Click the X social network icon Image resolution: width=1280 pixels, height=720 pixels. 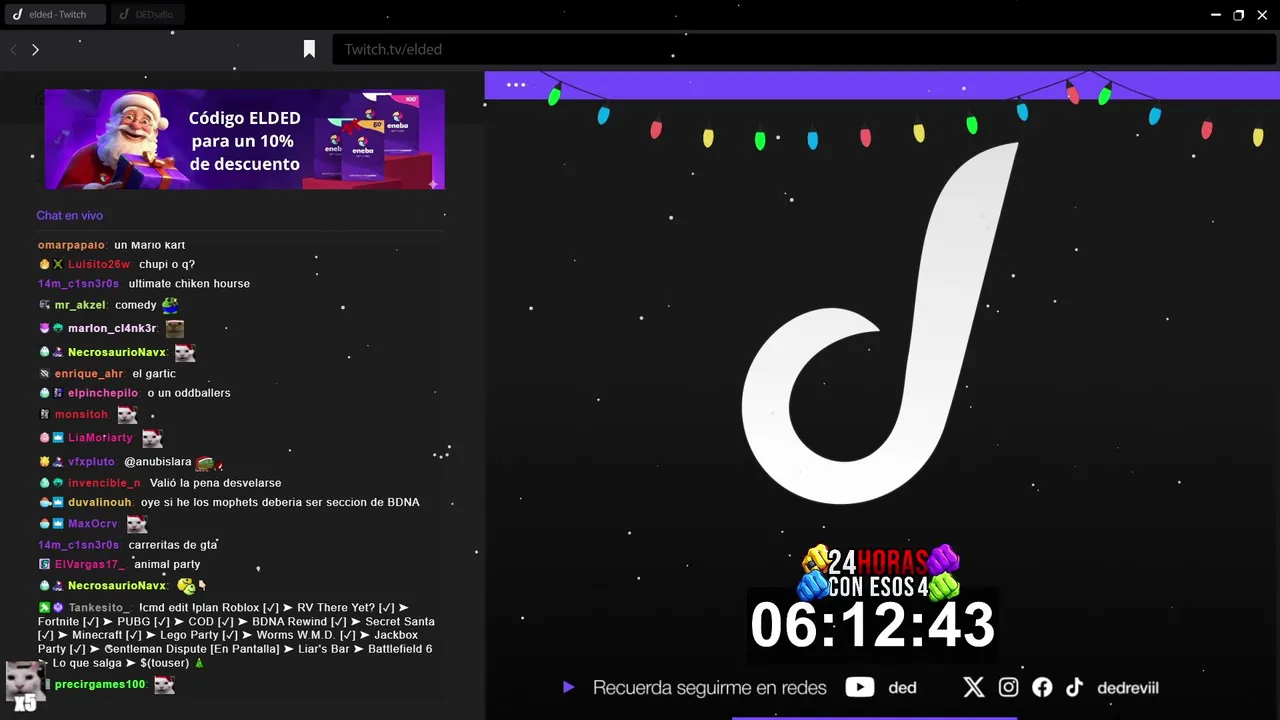point(973,687)
